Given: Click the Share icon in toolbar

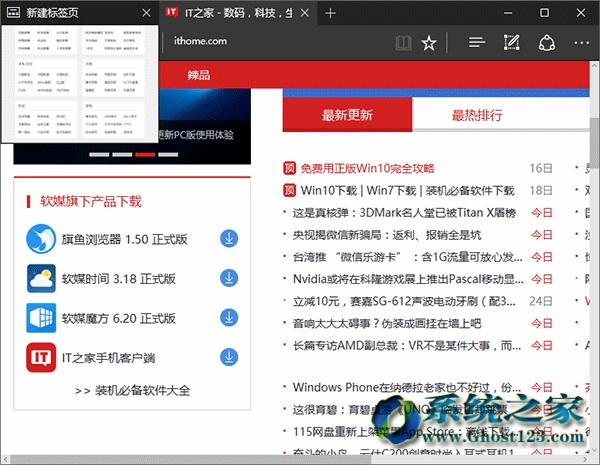Looking at the screenshot, I should 547,43.
